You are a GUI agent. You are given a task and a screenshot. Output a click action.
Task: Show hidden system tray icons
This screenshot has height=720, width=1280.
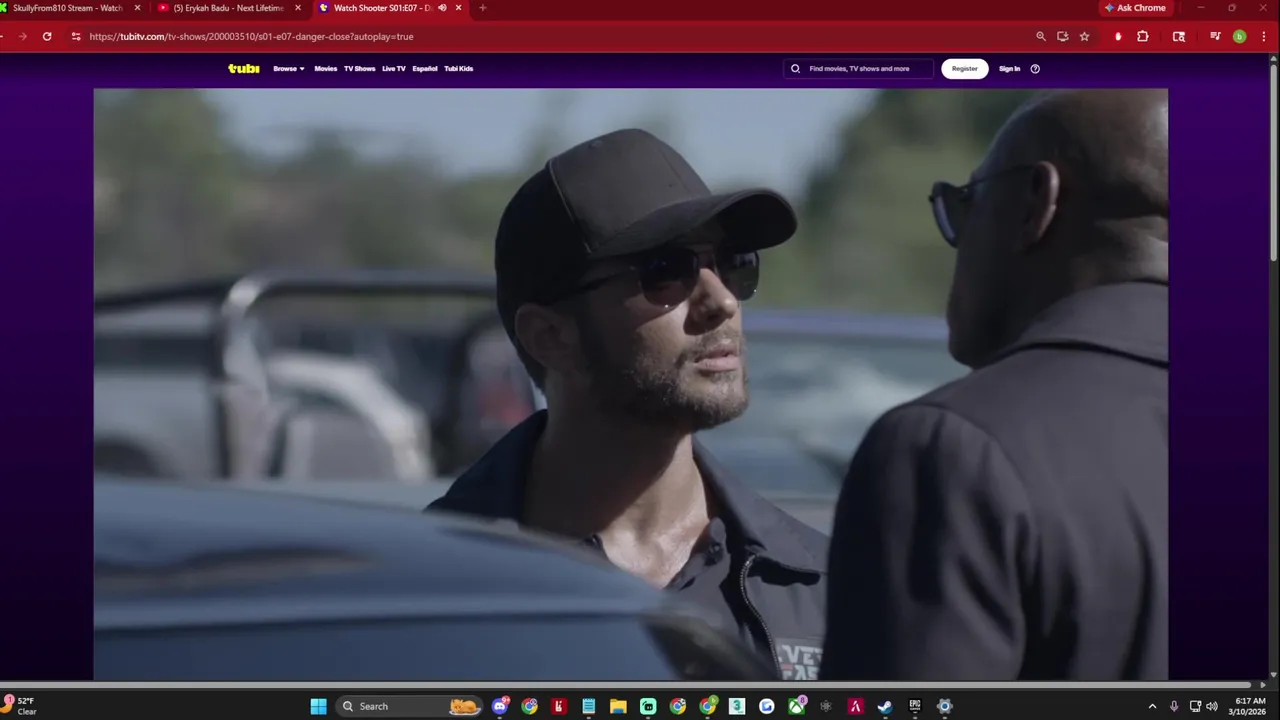click(1152, 706)
